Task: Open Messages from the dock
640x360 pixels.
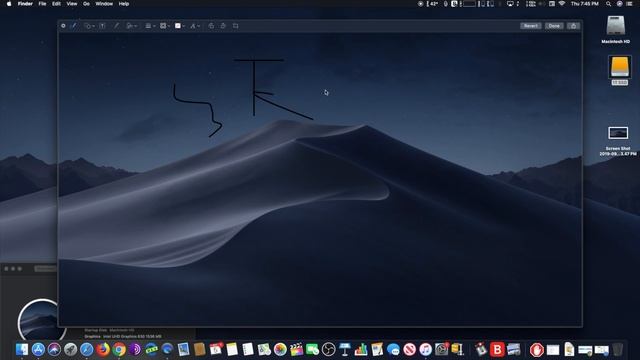Action: tap(393, 349)
